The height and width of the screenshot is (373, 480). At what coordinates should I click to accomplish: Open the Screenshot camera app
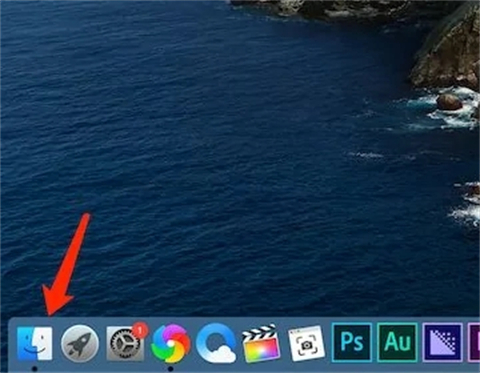[x=306, y=343]
